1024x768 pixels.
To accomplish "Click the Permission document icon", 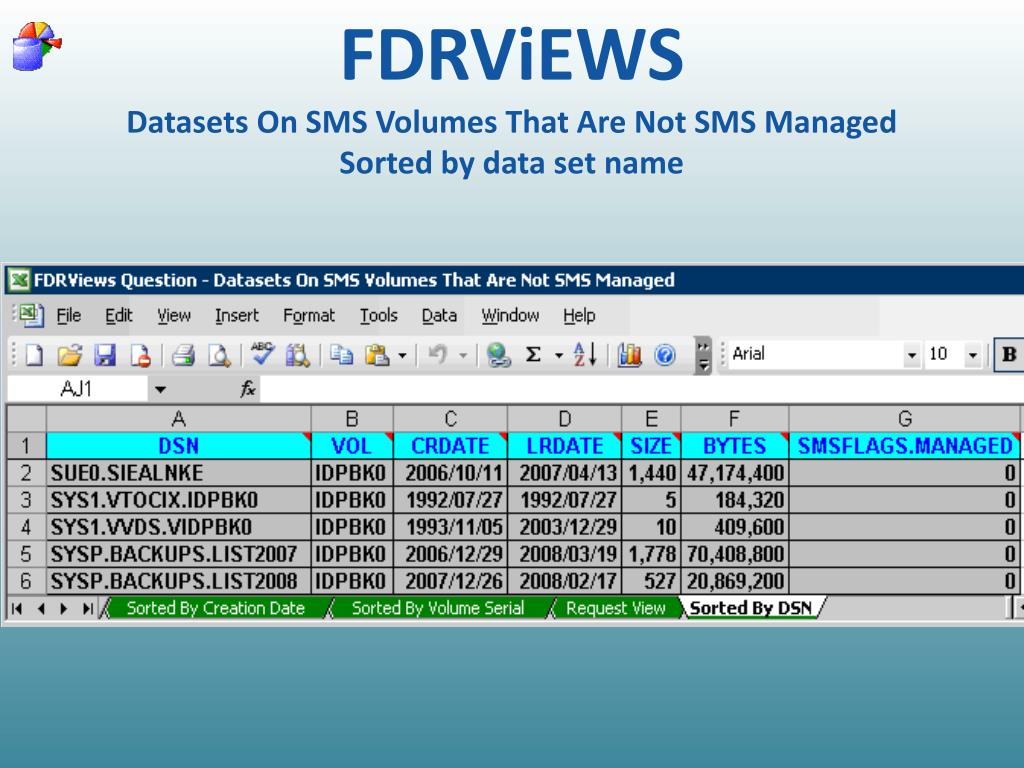I will coord(140,355).
